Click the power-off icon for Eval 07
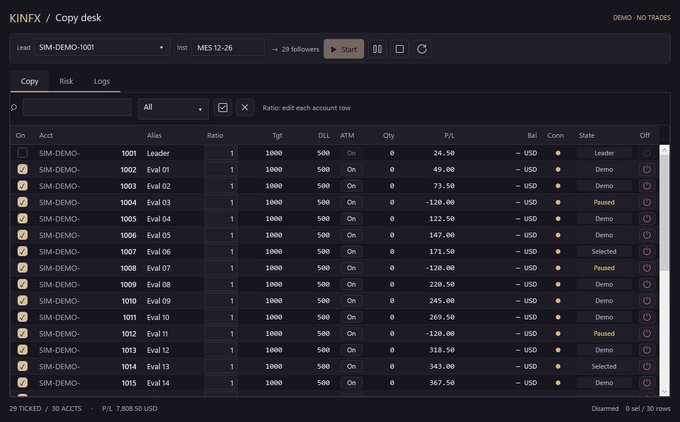Viewport: 680px width, 422px height. (x=647, y=268)
